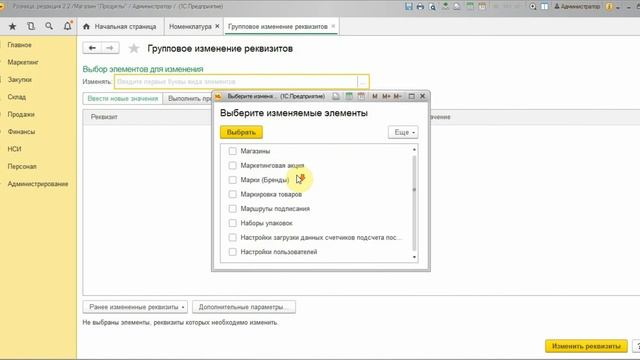640x360 pixels.
Task: Open the Маркетинг section
Action: tap(23, 62)
